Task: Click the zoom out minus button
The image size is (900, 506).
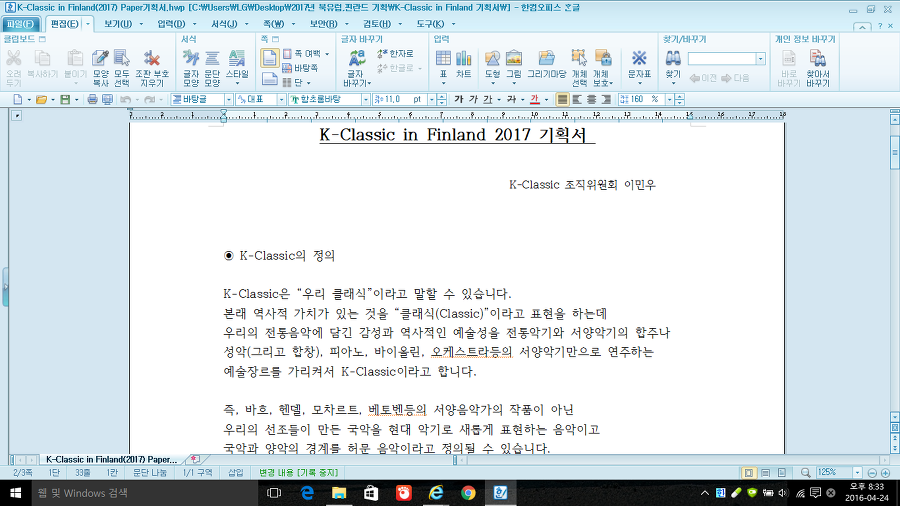Action: [872, 473]
